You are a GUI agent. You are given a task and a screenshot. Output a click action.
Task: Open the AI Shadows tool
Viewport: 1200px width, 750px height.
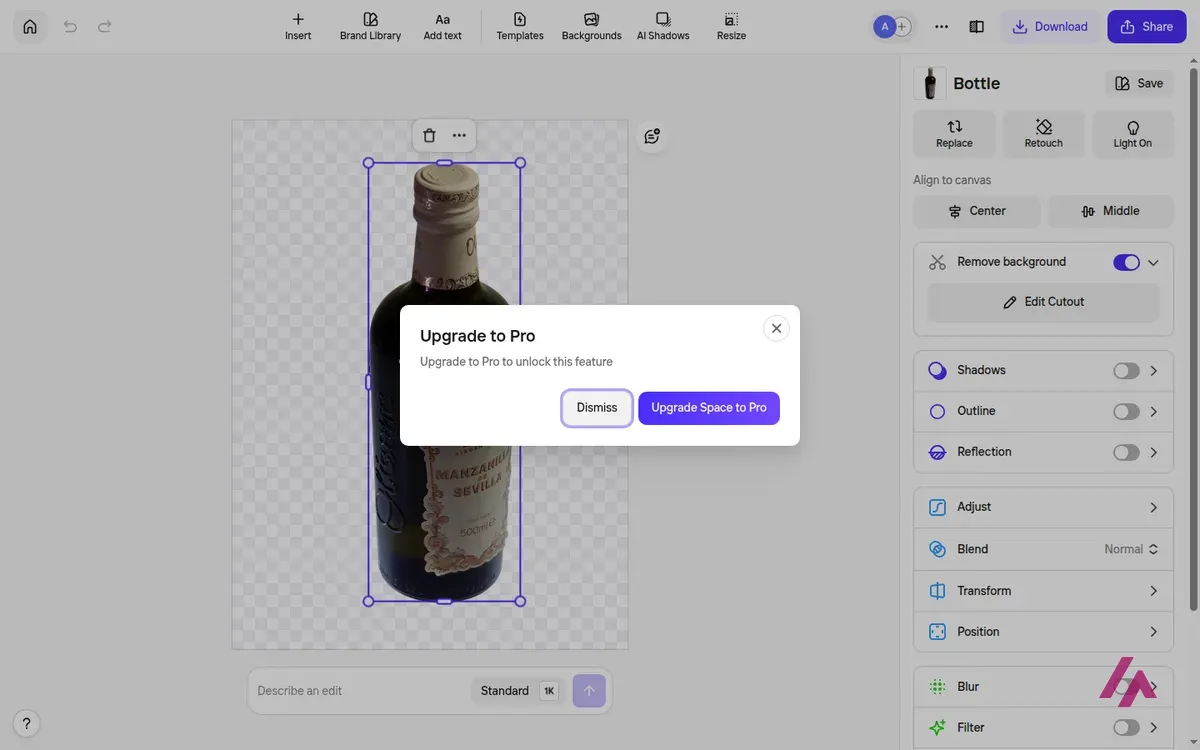[663, 27]
